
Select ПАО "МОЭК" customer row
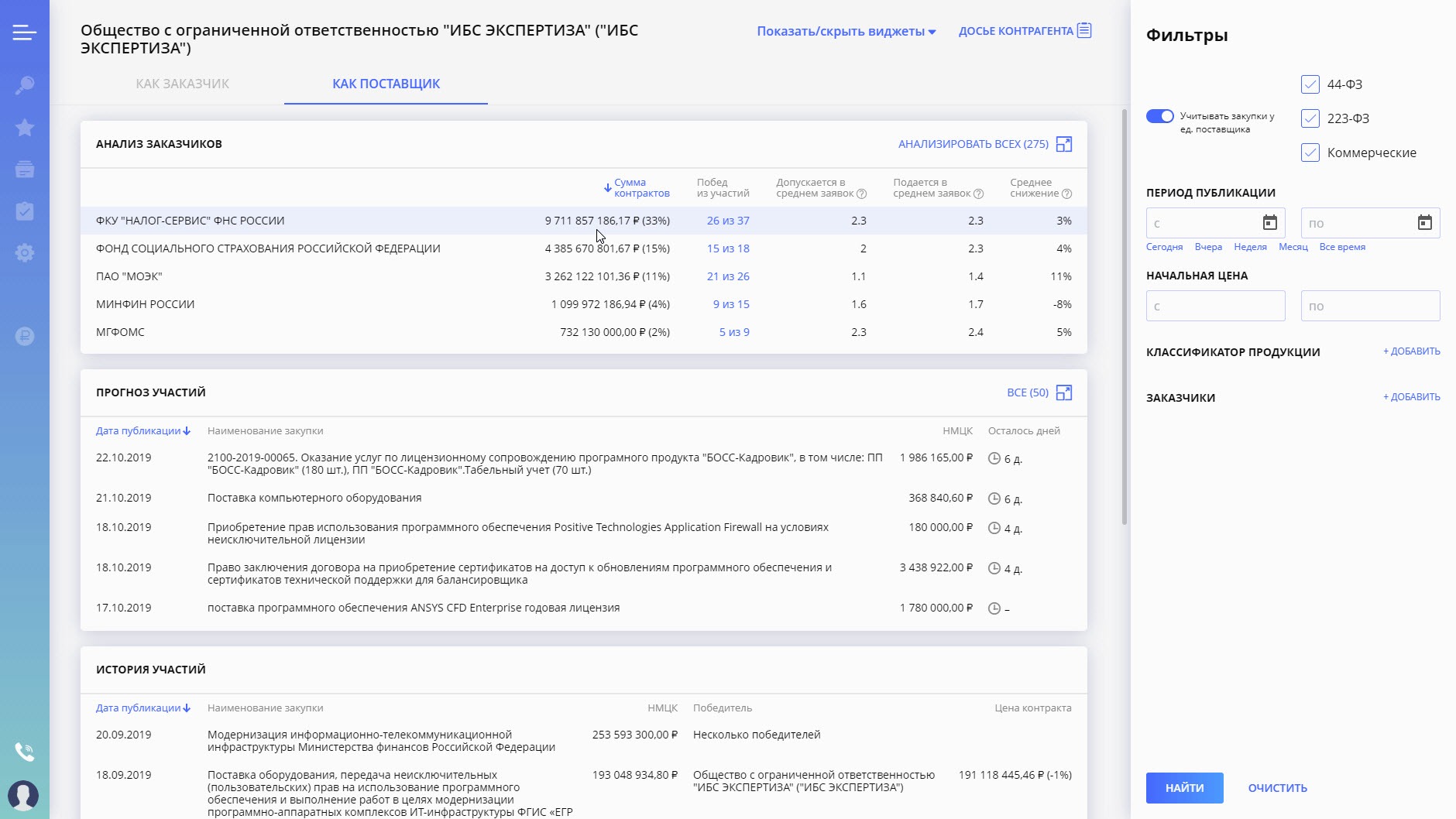584,276
